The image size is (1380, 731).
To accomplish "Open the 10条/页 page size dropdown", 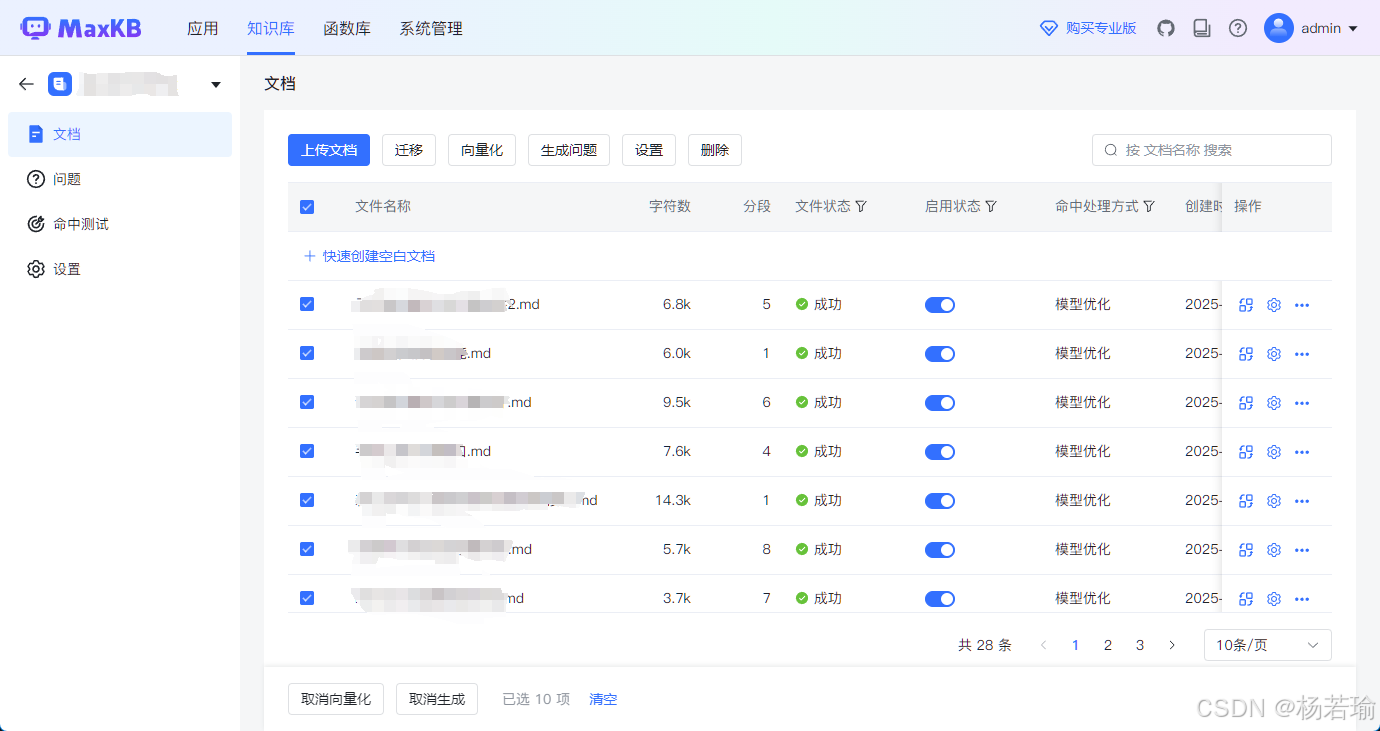I will [x=1267, y=645].
